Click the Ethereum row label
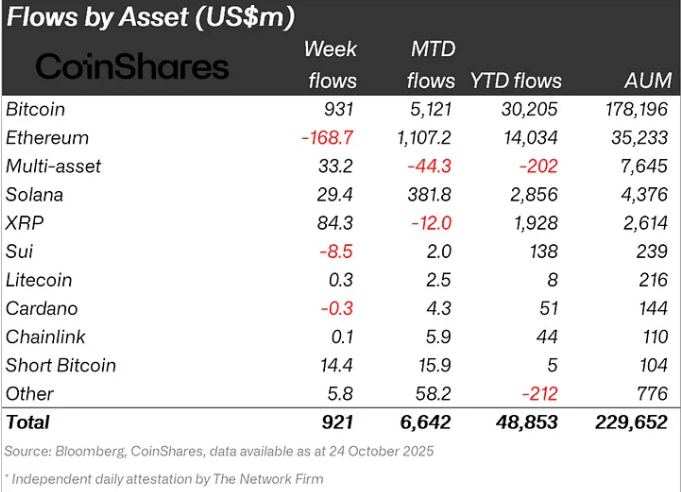The image size is (681, 492). point(46,138)
